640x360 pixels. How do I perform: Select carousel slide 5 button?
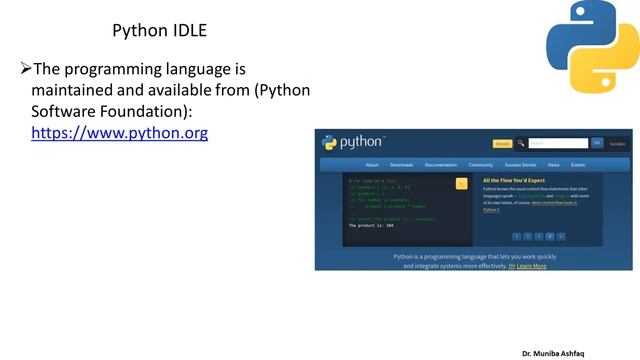[x=561, y=236]
